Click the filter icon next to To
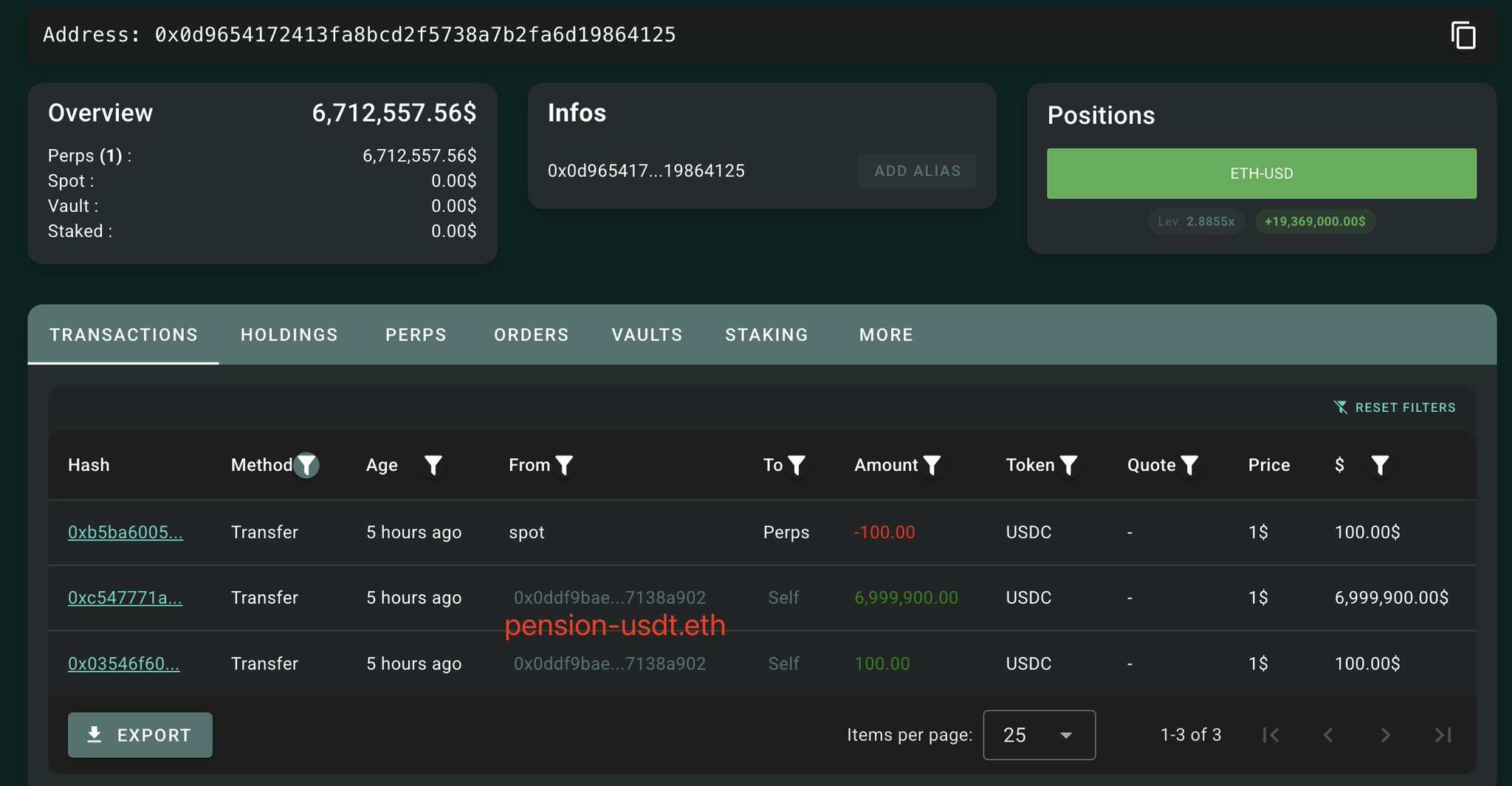This screenshot has width=1512, height=786. pyautogui.click(x=797, y=465)
